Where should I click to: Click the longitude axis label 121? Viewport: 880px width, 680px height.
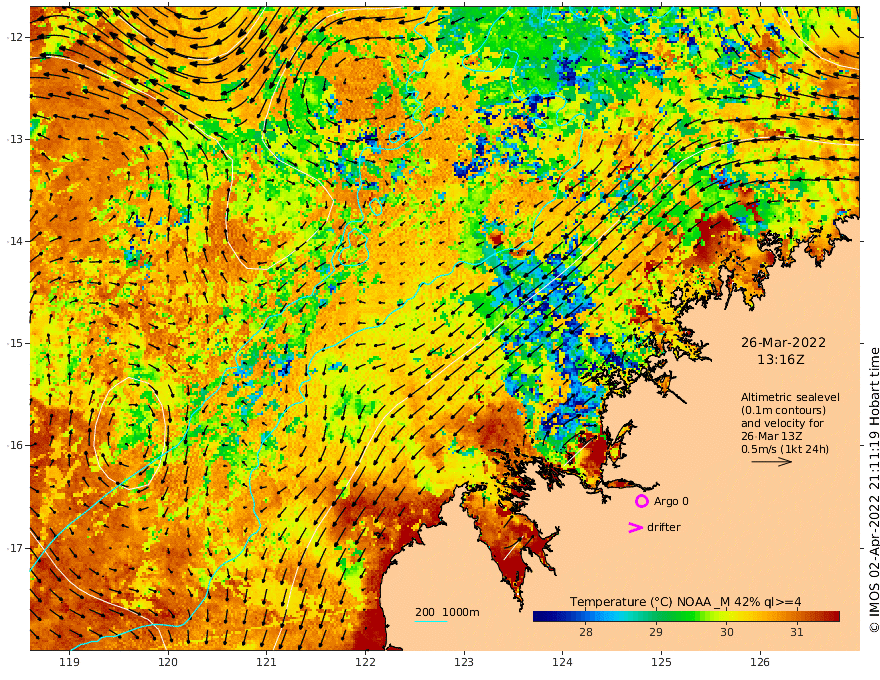(x=267, y=662)
